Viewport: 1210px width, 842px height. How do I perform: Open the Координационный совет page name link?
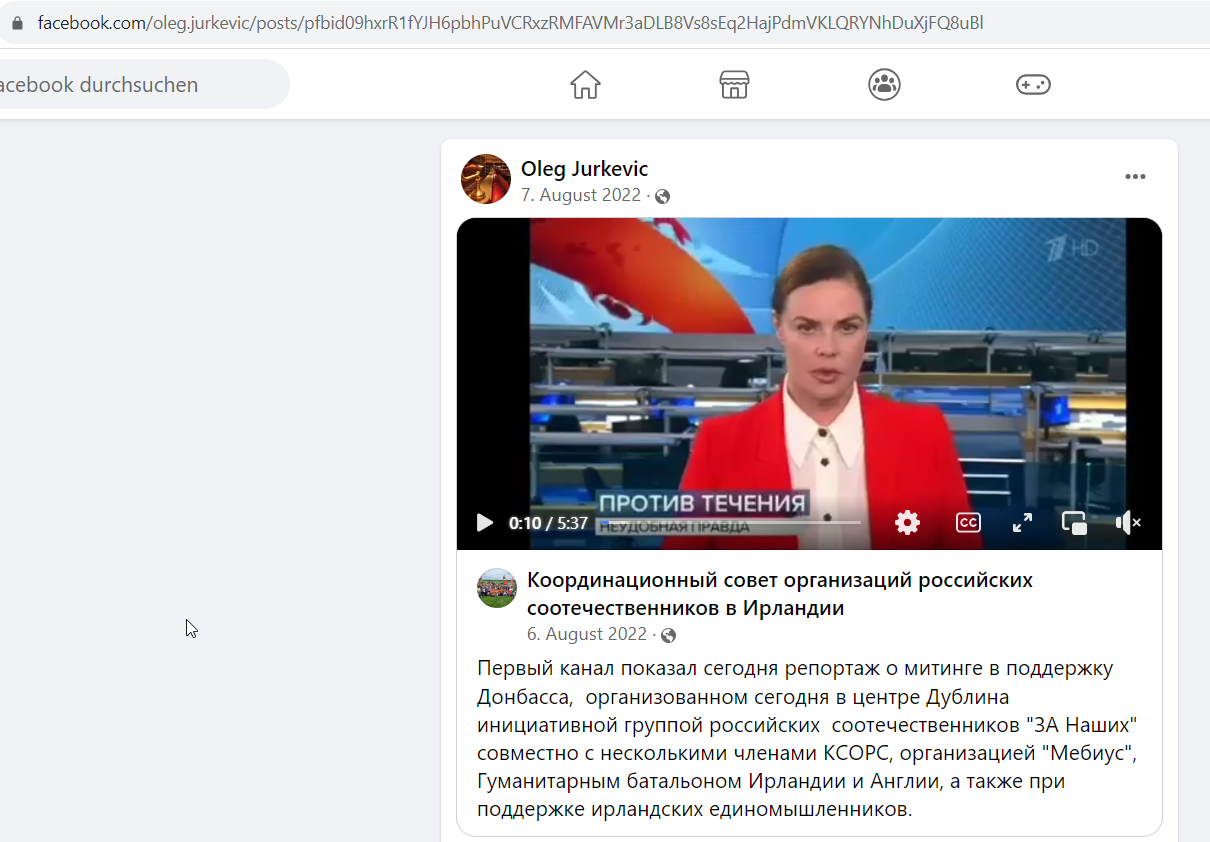click(780, 594)
